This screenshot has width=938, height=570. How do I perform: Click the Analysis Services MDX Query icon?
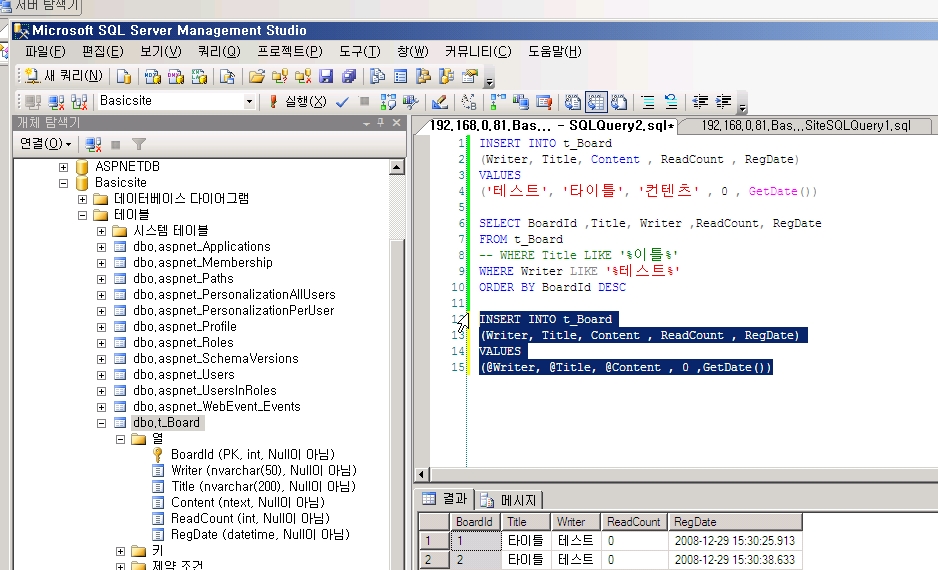coord(153,76)
